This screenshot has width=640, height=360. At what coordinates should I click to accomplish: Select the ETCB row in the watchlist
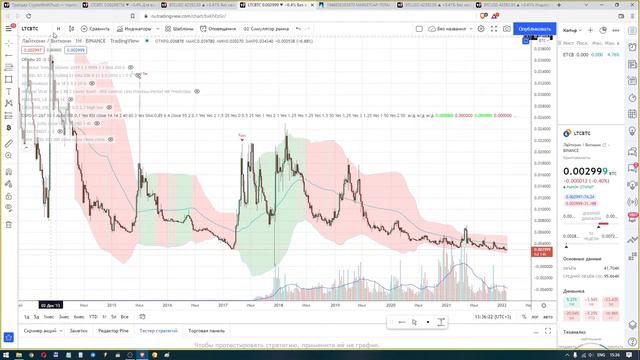(x=591, y=55)
